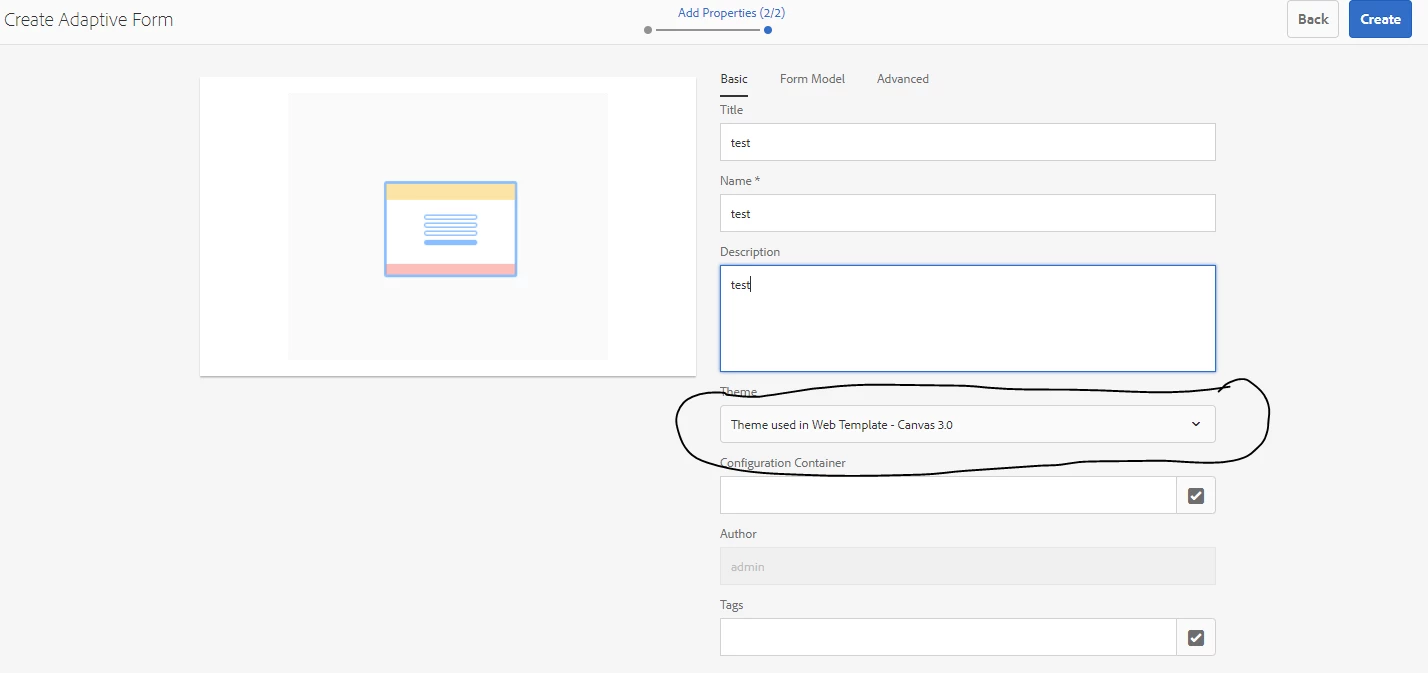Click the Configuration Container text field
The image size is (1428, 673).
pyautogui.click(x=948, y=495)
